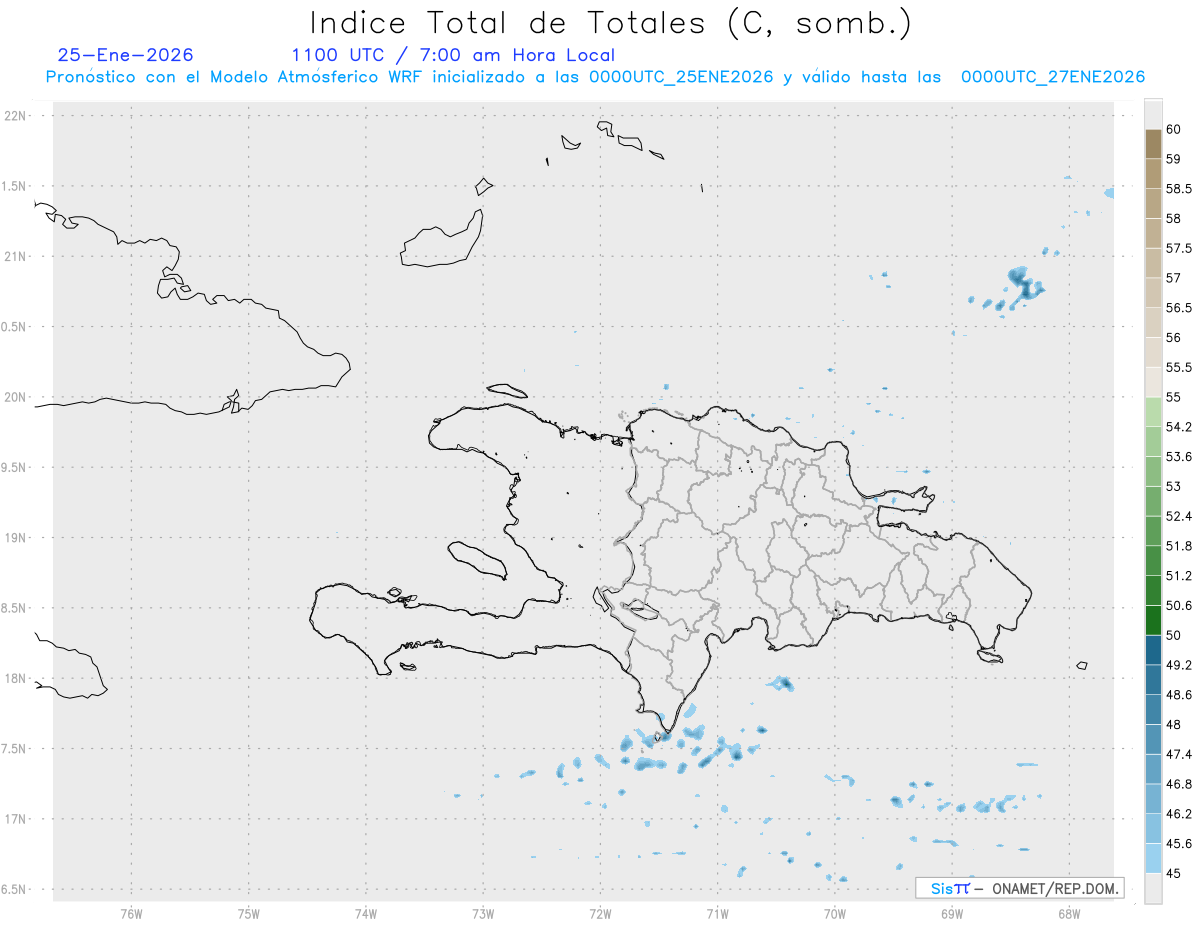The height and width of the screenshot is (927, 1200).
Task: Click the colorbar label "51.2"
Action: click(1179, 576)
